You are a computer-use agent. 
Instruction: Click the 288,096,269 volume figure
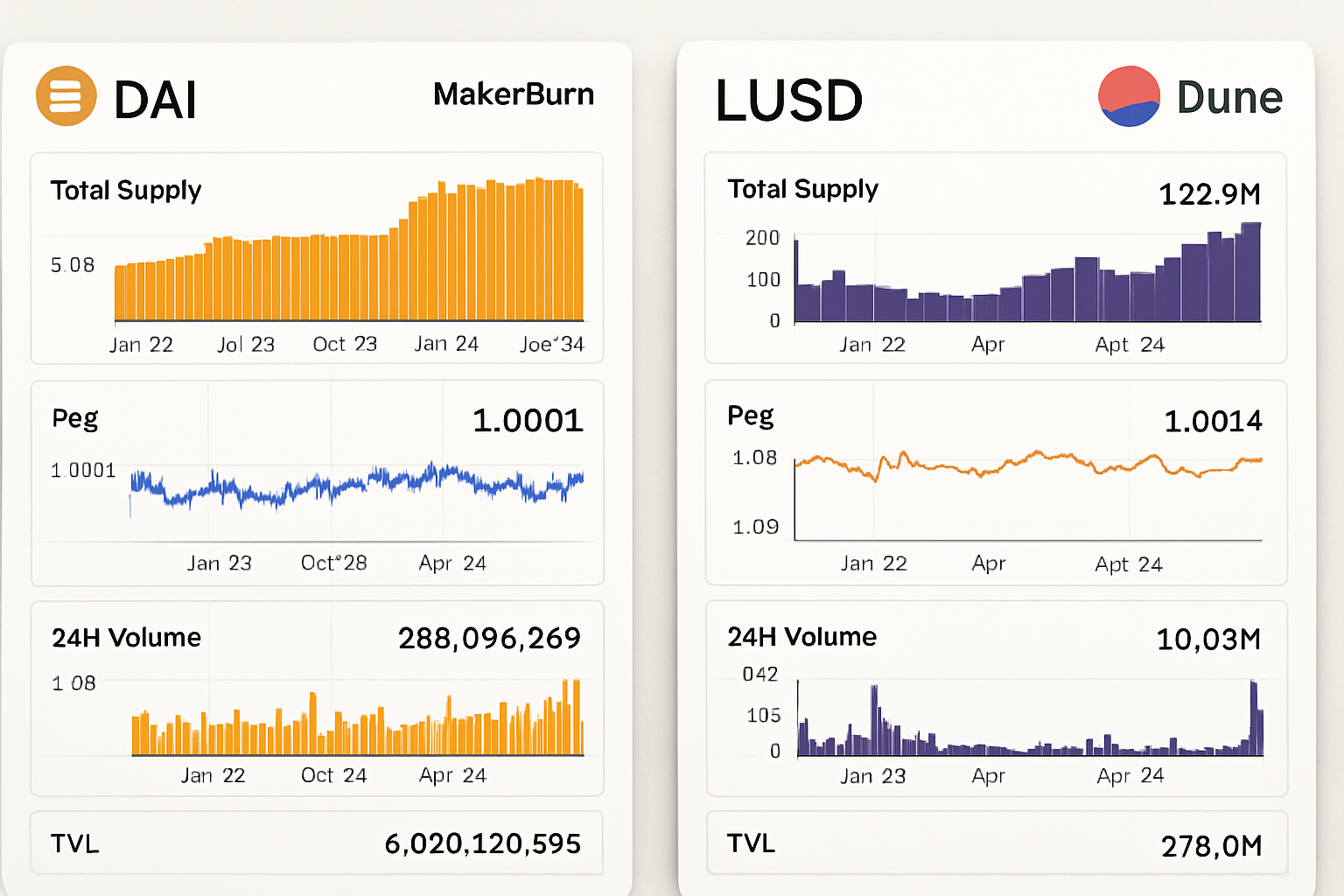[x=489, y=638]
